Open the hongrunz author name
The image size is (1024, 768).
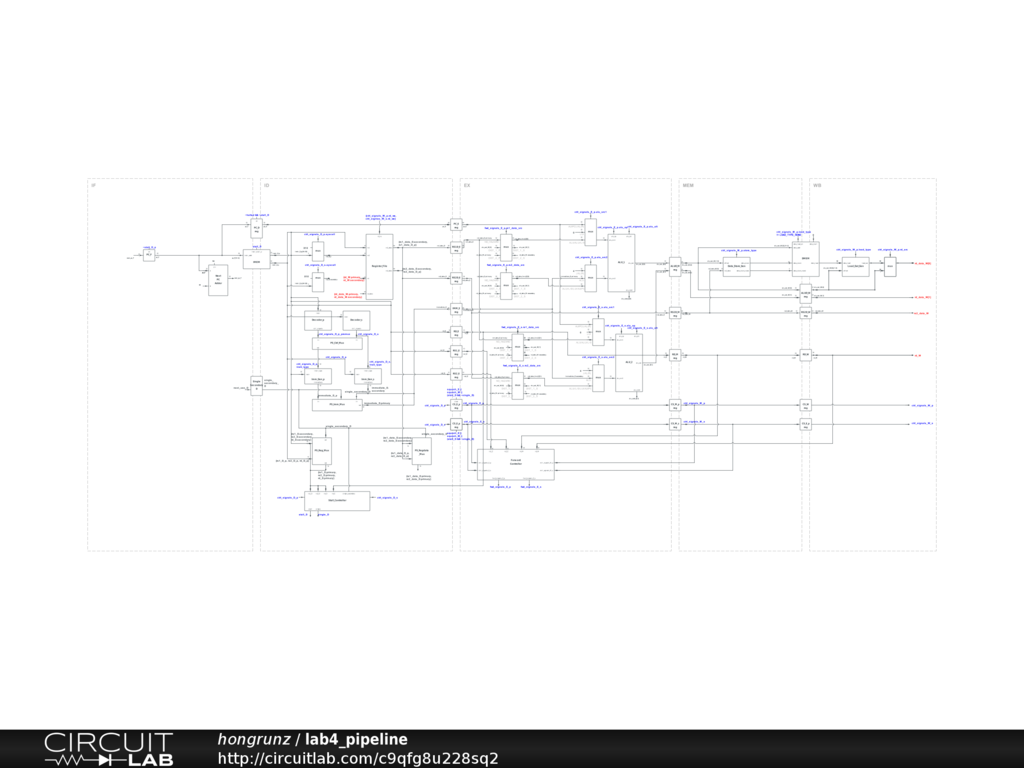coord(251,739)
